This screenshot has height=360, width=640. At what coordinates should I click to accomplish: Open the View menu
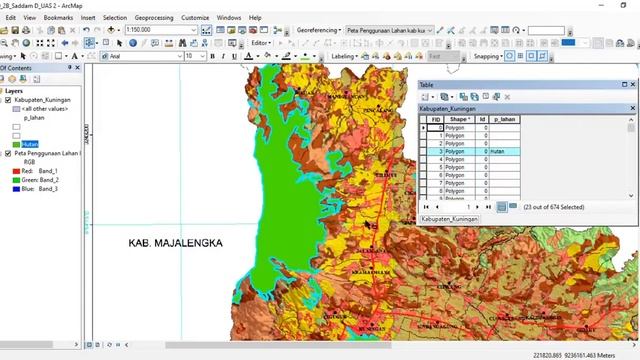click(29, 18)
